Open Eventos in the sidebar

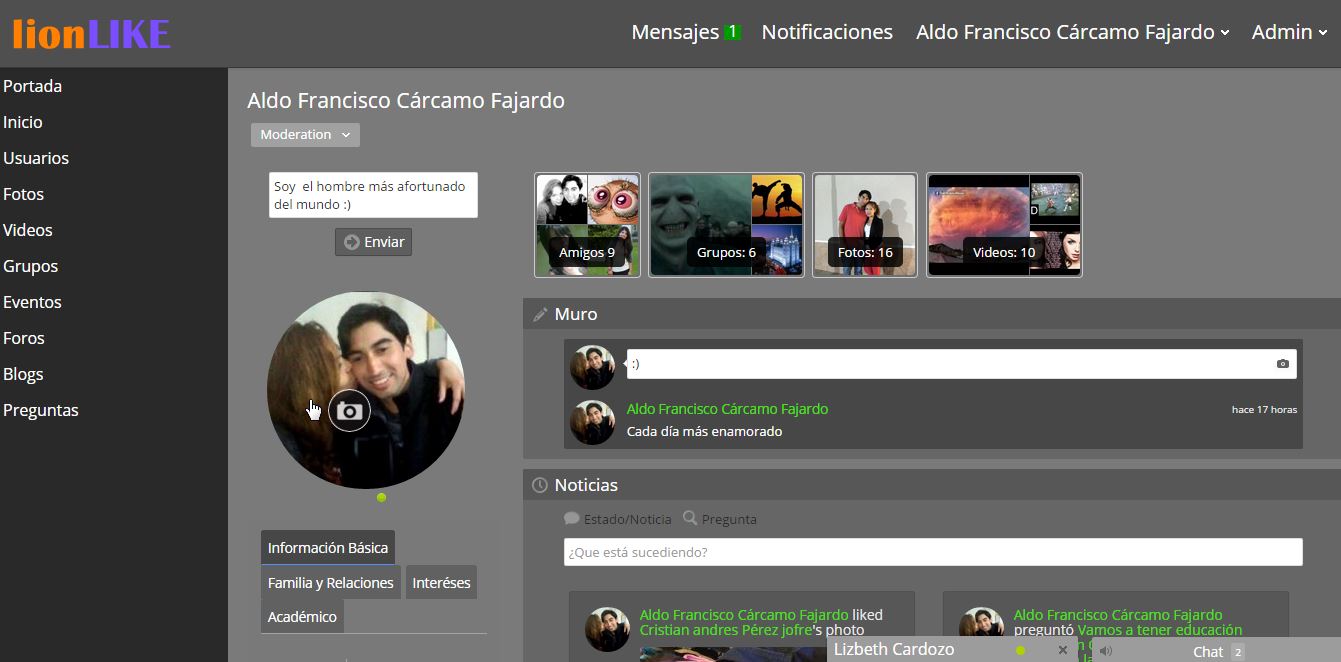click(x=32, y=302)
